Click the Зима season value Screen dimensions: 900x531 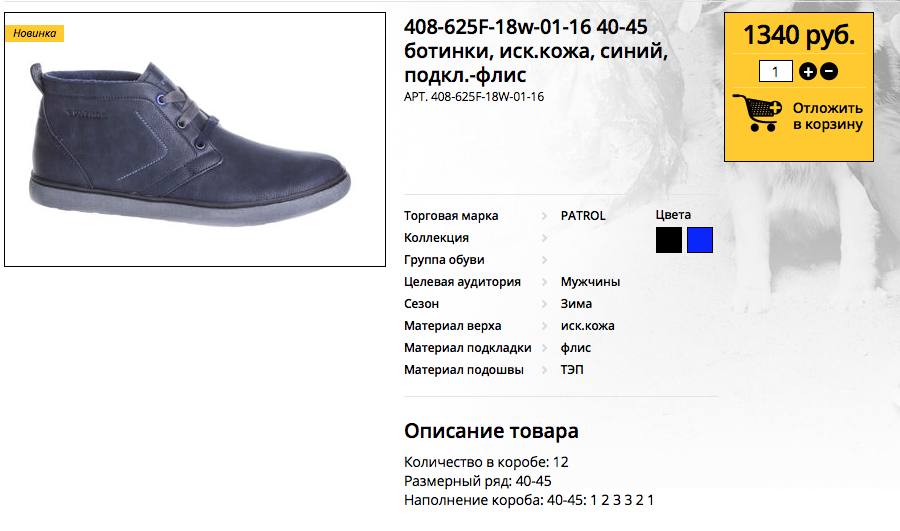[576, 304]
